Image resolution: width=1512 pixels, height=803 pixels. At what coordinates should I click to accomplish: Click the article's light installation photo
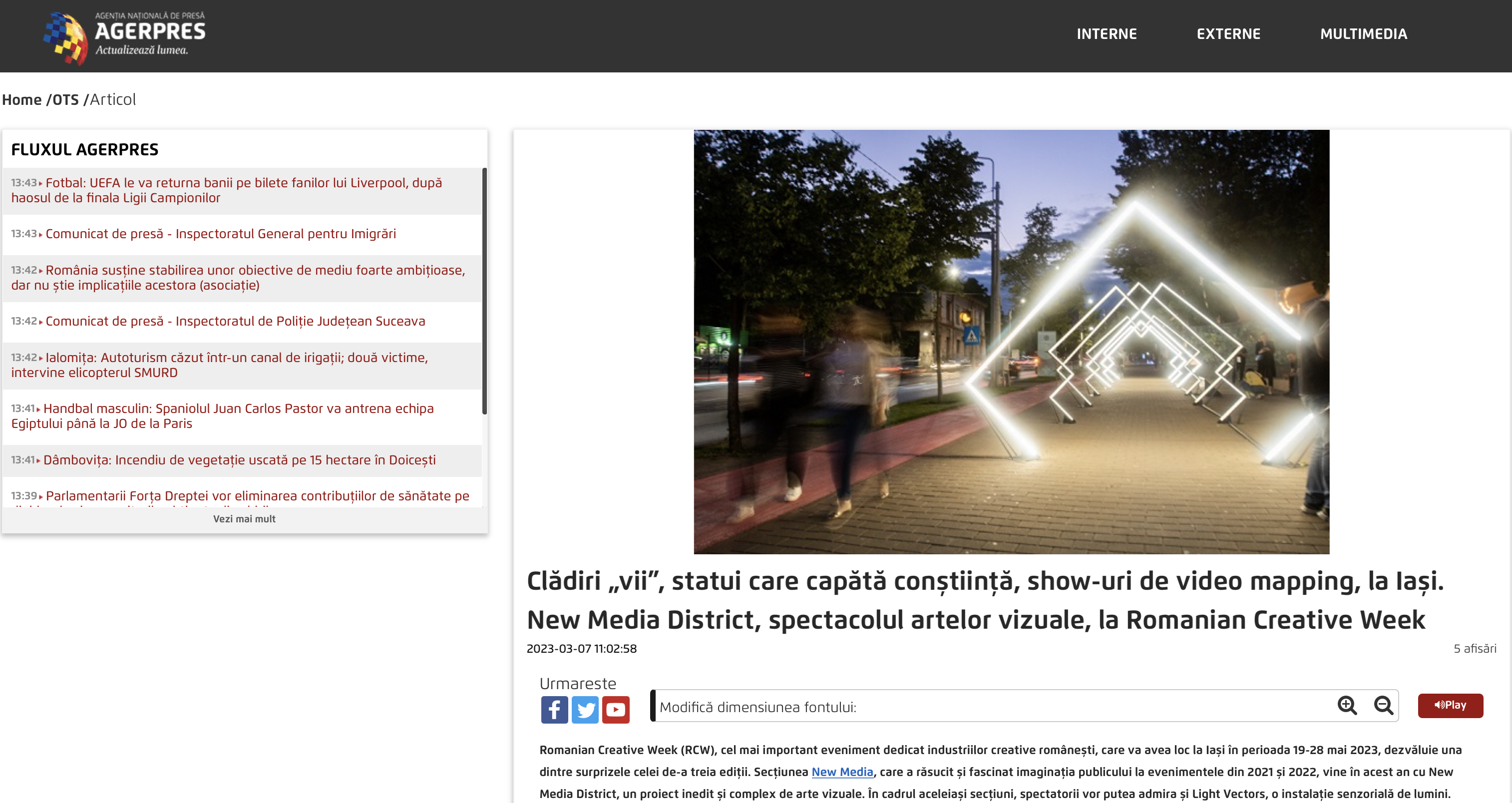pos(1011,342)
